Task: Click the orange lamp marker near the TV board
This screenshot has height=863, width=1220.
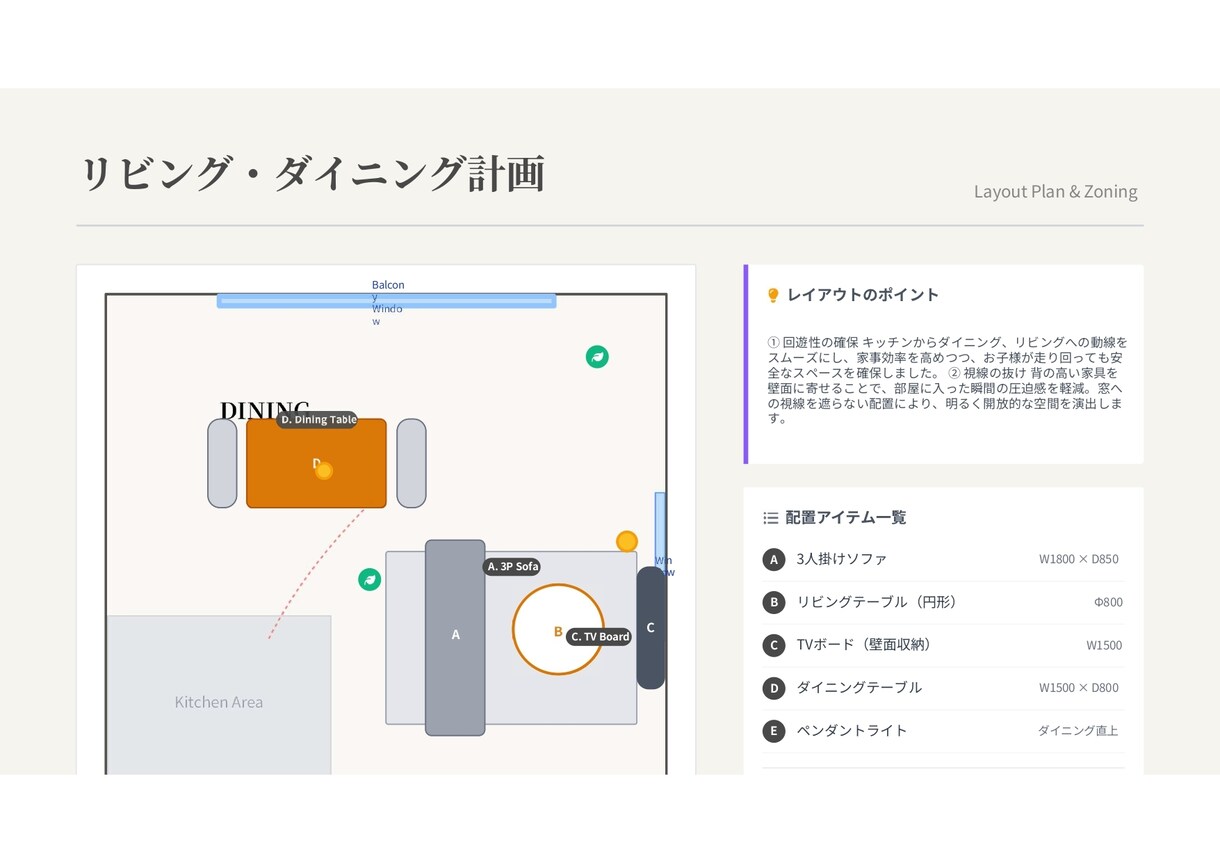Action: [627, 541]
